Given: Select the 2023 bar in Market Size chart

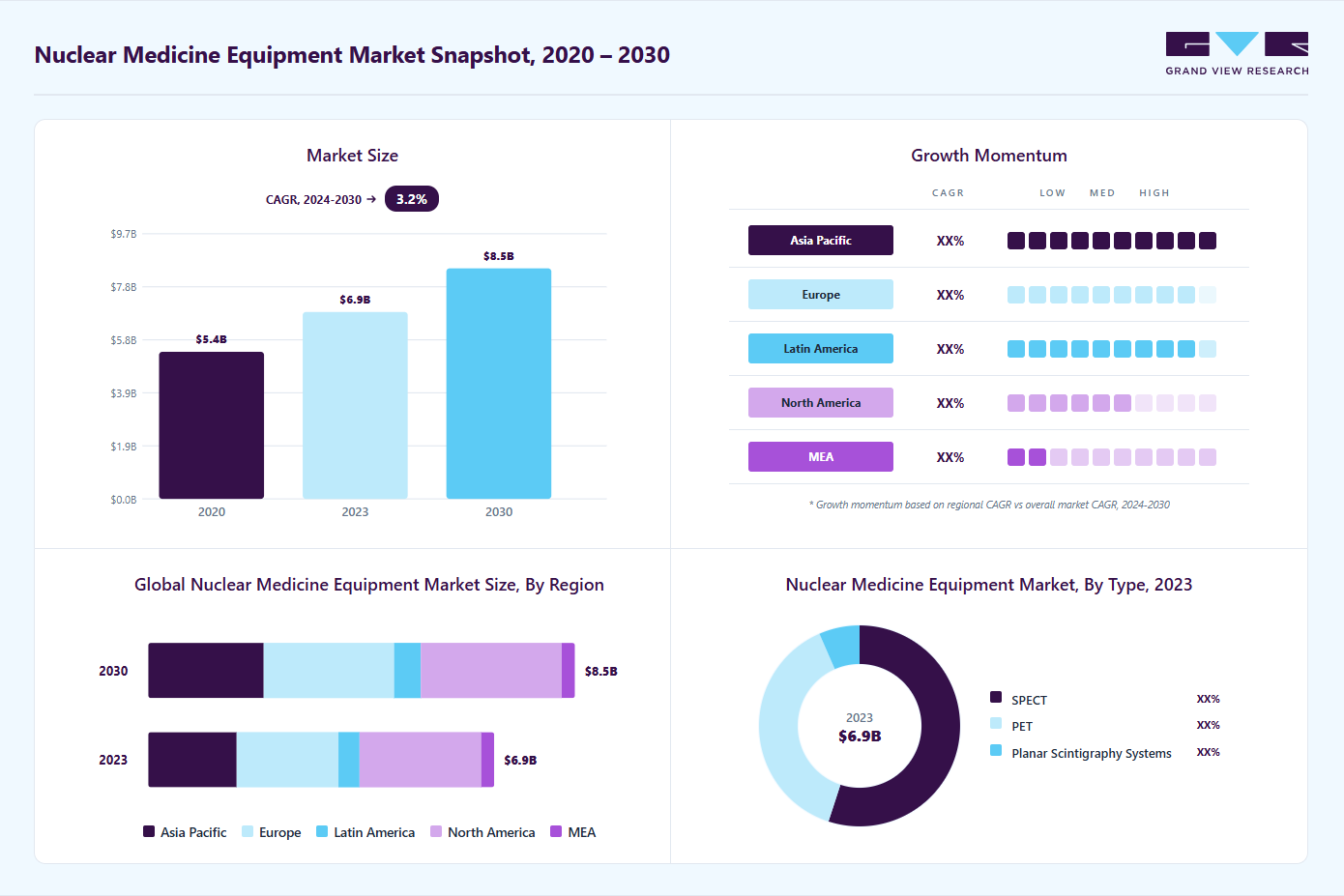Looking at the screenshot, I should (x=355, y=406).
